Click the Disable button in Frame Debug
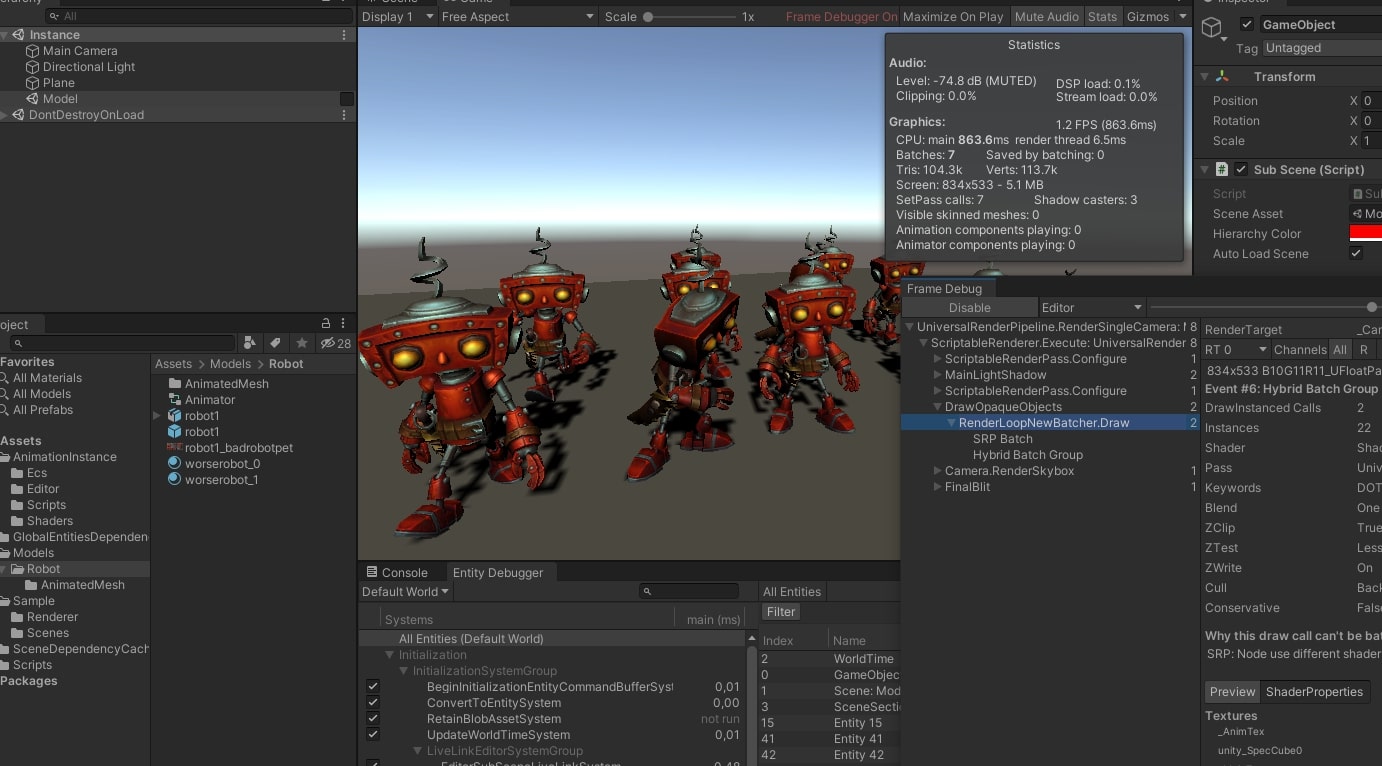Image resolution: width=1382 pixels, height=766 pixels. click(x=969, y=308)
